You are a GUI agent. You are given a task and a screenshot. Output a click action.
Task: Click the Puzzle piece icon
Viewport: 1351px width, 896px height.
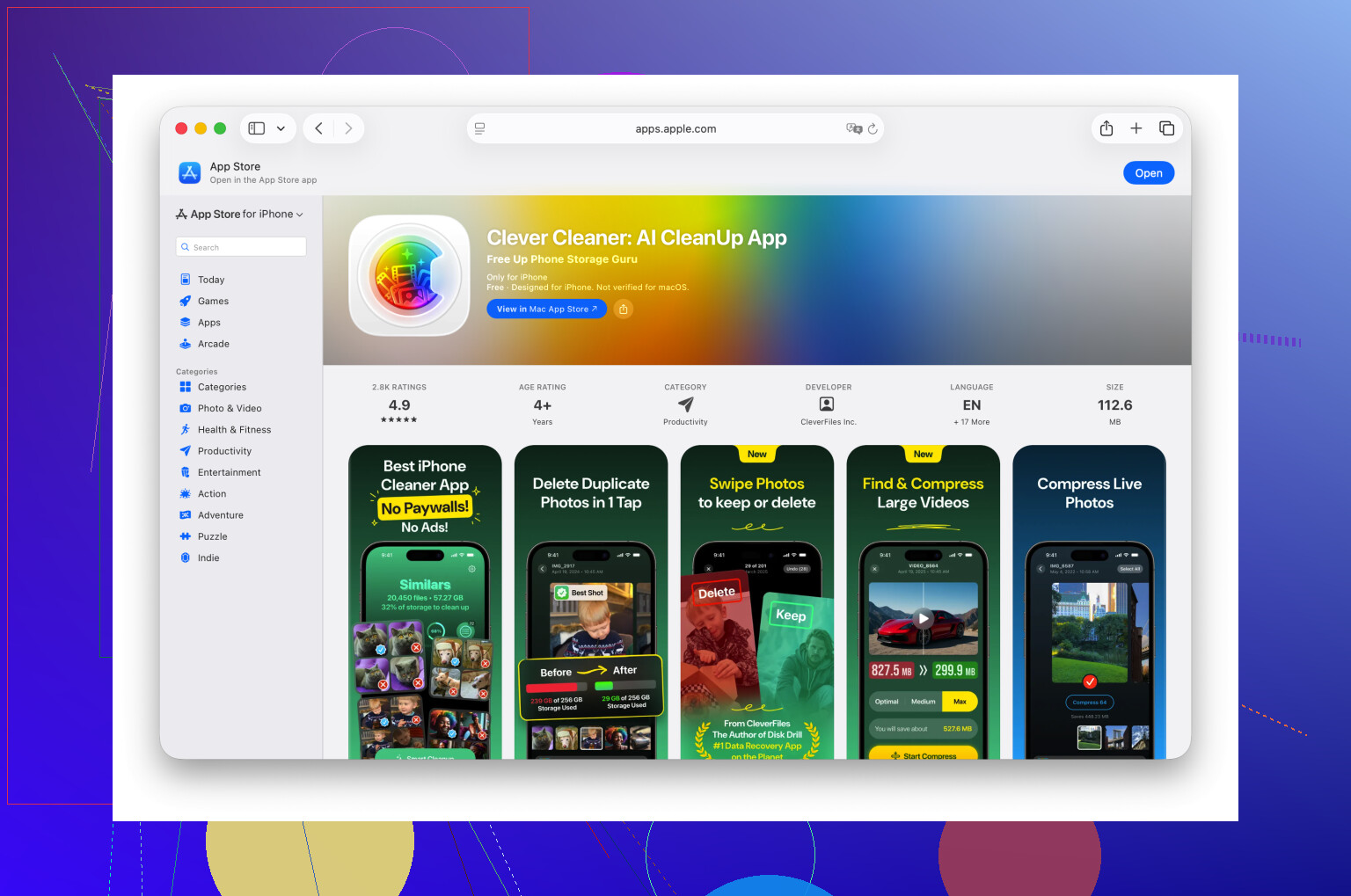(186, 536)
